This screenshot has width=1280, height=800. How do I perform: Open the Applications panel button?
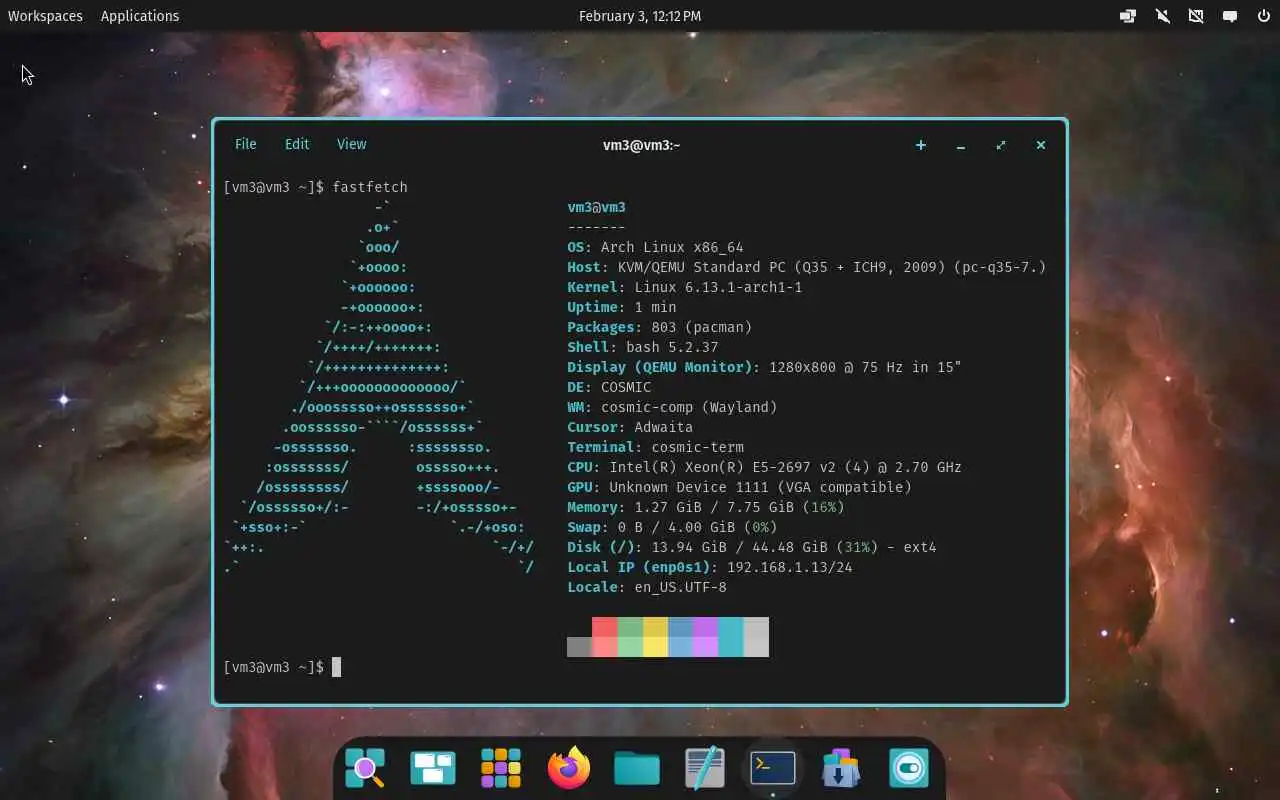[x=140, y=16]
